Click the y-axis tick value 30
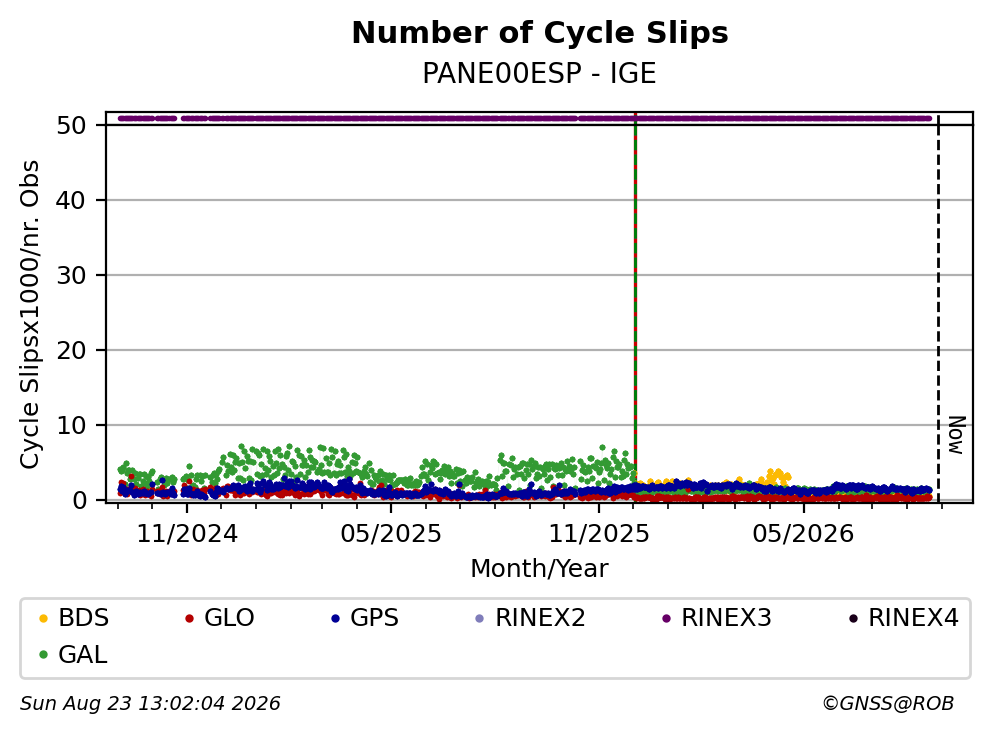This screenshot has height=734, width=993. pyautogui.click(x=71, y=275)
